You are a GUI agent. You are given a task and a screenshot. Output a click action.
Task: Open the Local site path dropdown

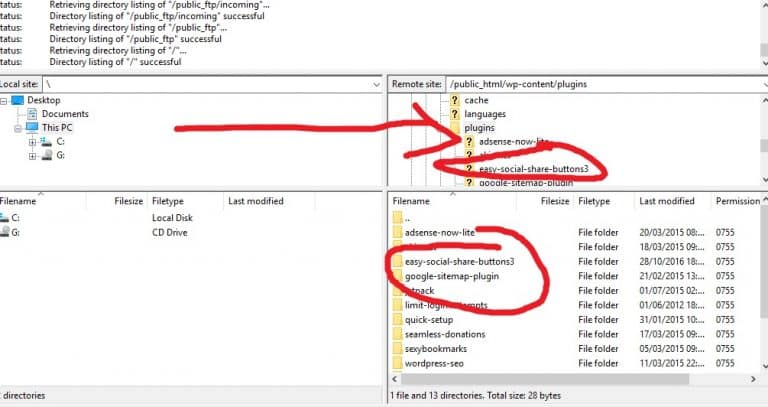point(377,83)
